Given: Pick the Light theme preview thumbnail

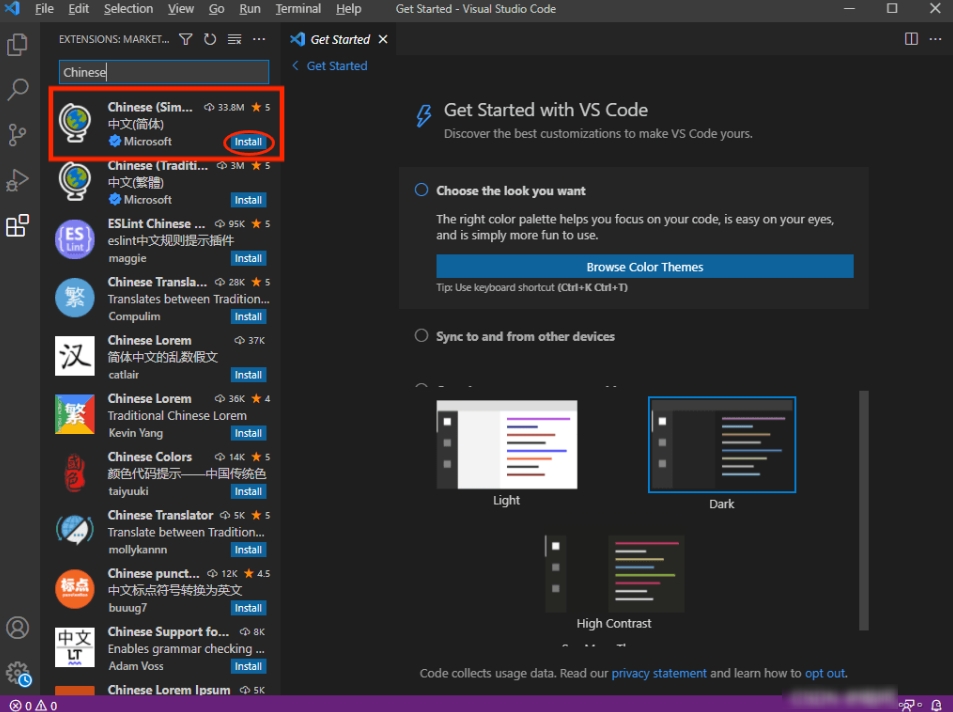Looking at the screenshot, I should pyautogui.click(x=507, y=444).
